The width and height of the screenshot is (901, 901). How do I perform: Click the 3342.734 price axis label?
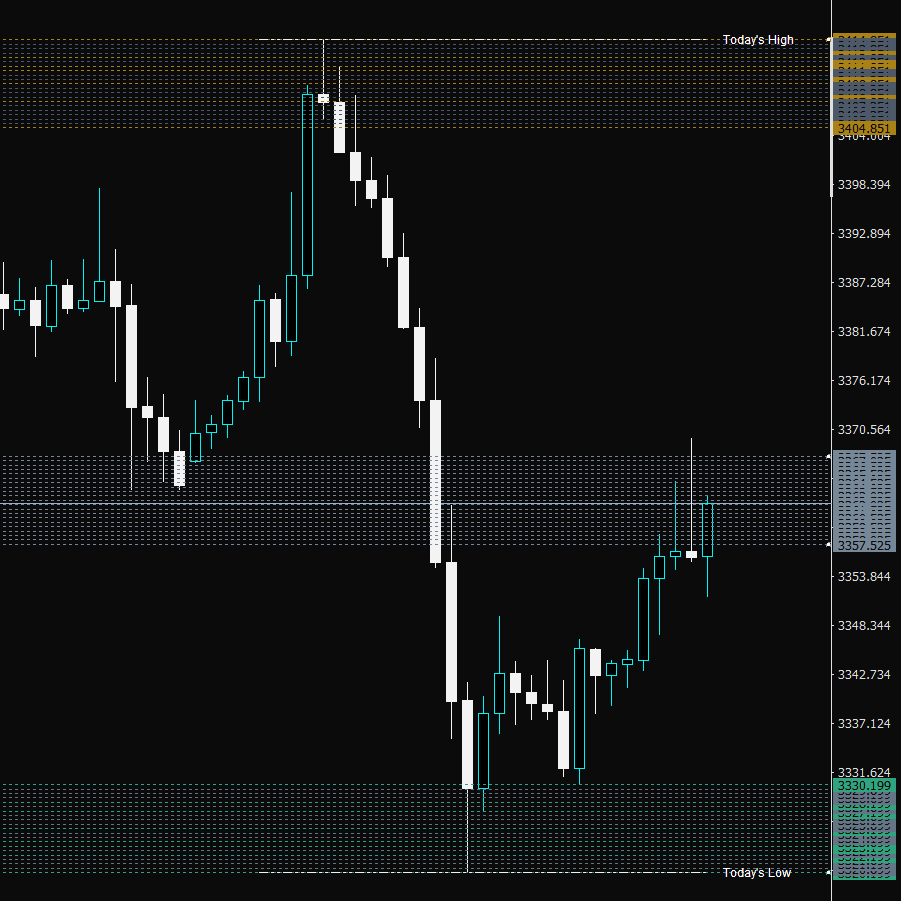point(863,675)
